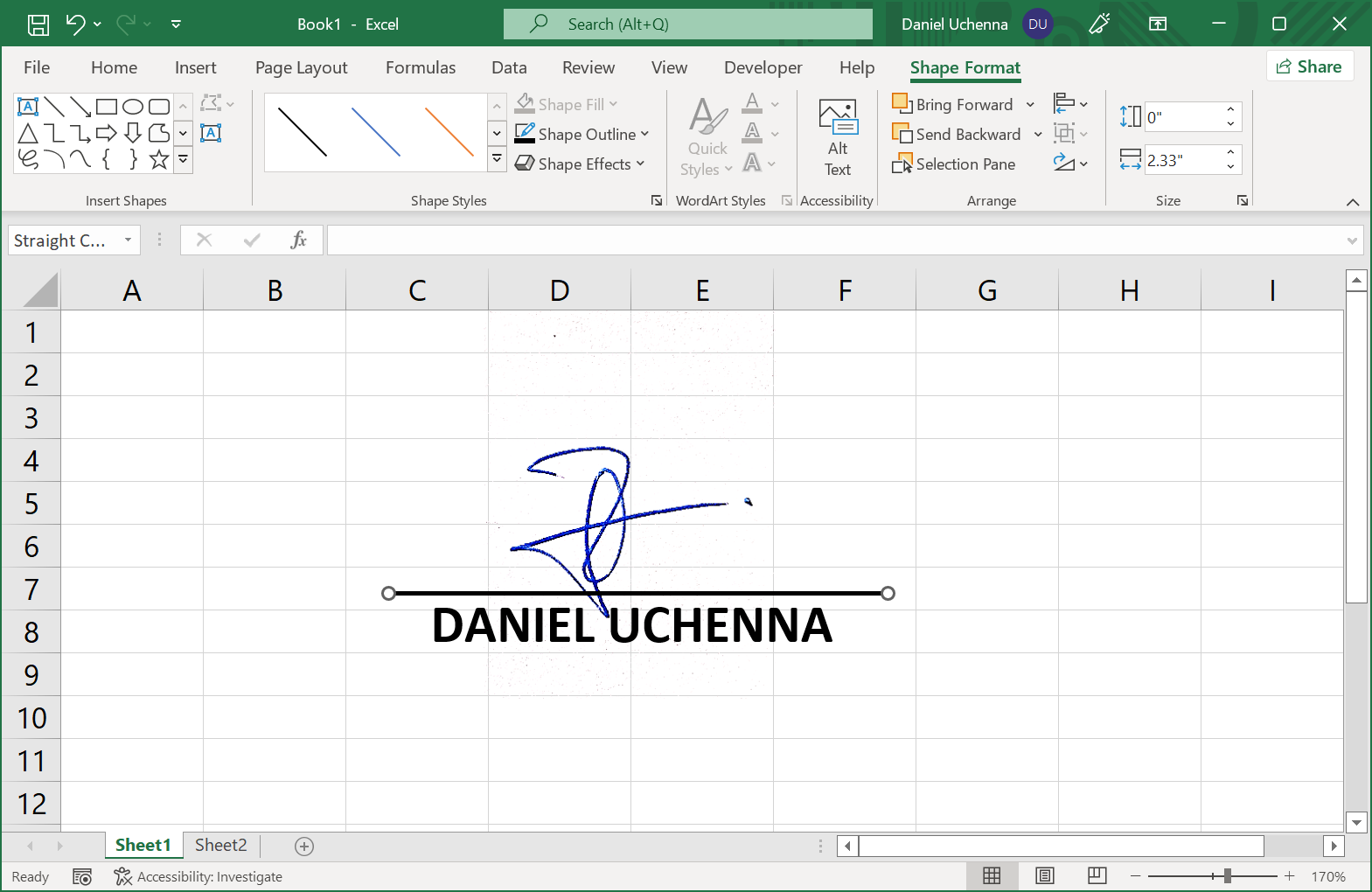Viewport: 1372px width, 892px height.
Task: Expand the shapes gallery More button
Action: pyautogui.click(x=183, y=159)
